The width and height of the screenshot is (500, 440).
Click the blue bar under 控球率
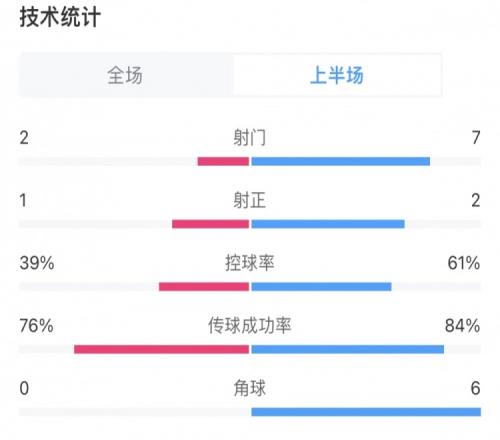321,287
